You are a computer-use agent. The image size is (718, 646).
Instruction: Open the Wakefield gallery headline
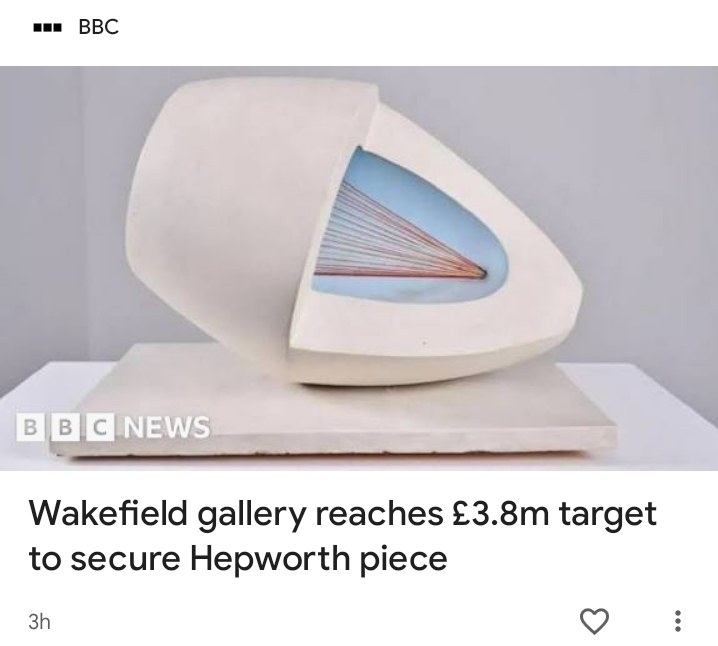click(x=343, y=536)
